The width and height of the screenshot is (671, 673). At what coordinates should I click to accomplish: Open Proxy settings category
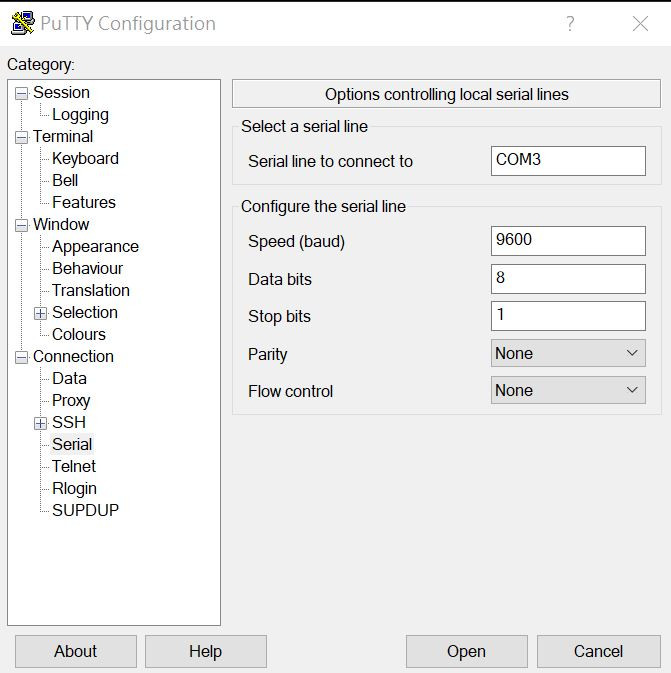(71, 401)
